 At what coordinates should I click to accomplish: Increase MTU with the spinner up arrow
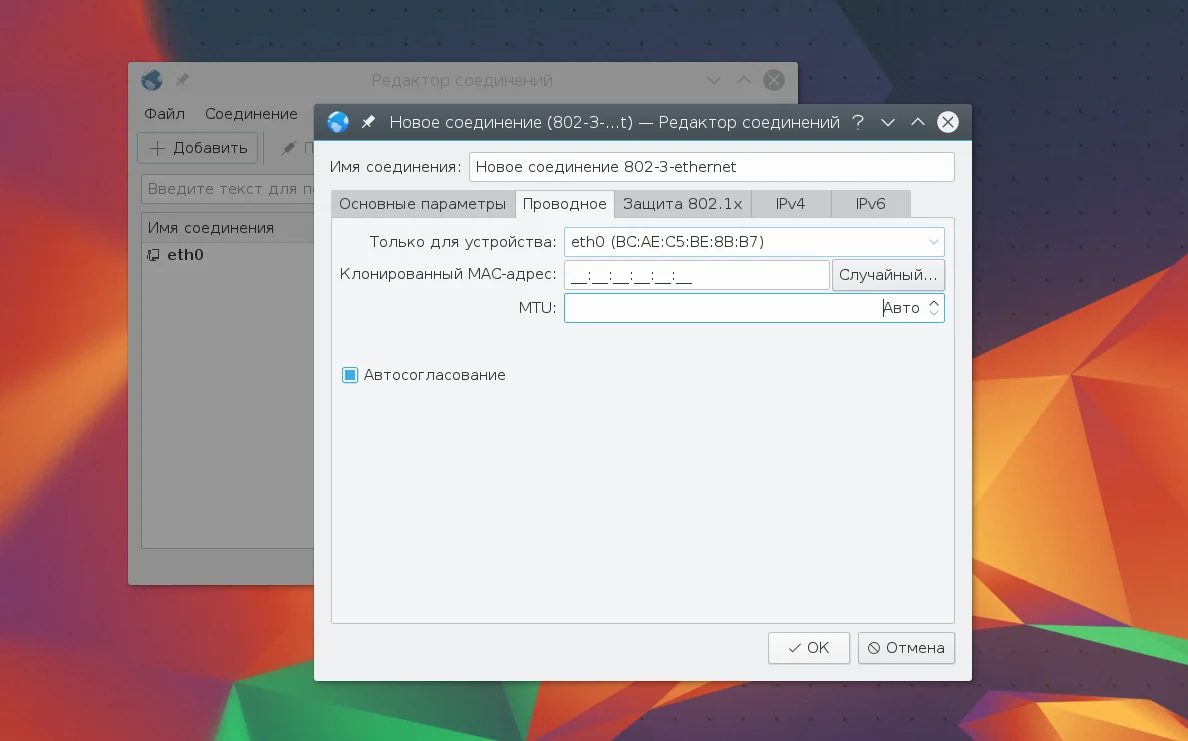pos(934,302)
